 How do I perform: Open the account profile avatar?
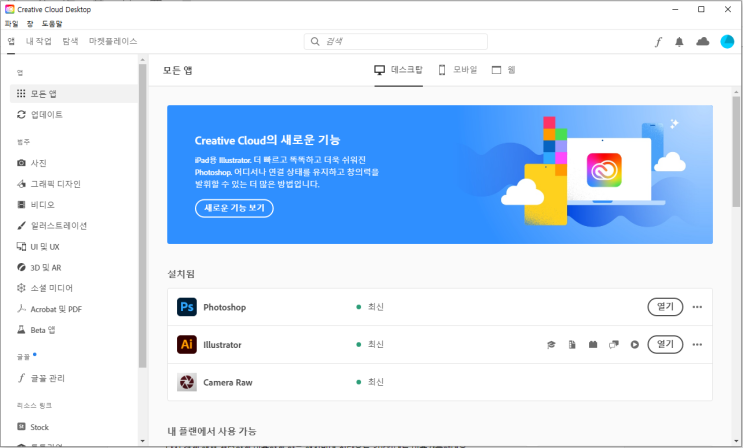[x=727, y=42]
